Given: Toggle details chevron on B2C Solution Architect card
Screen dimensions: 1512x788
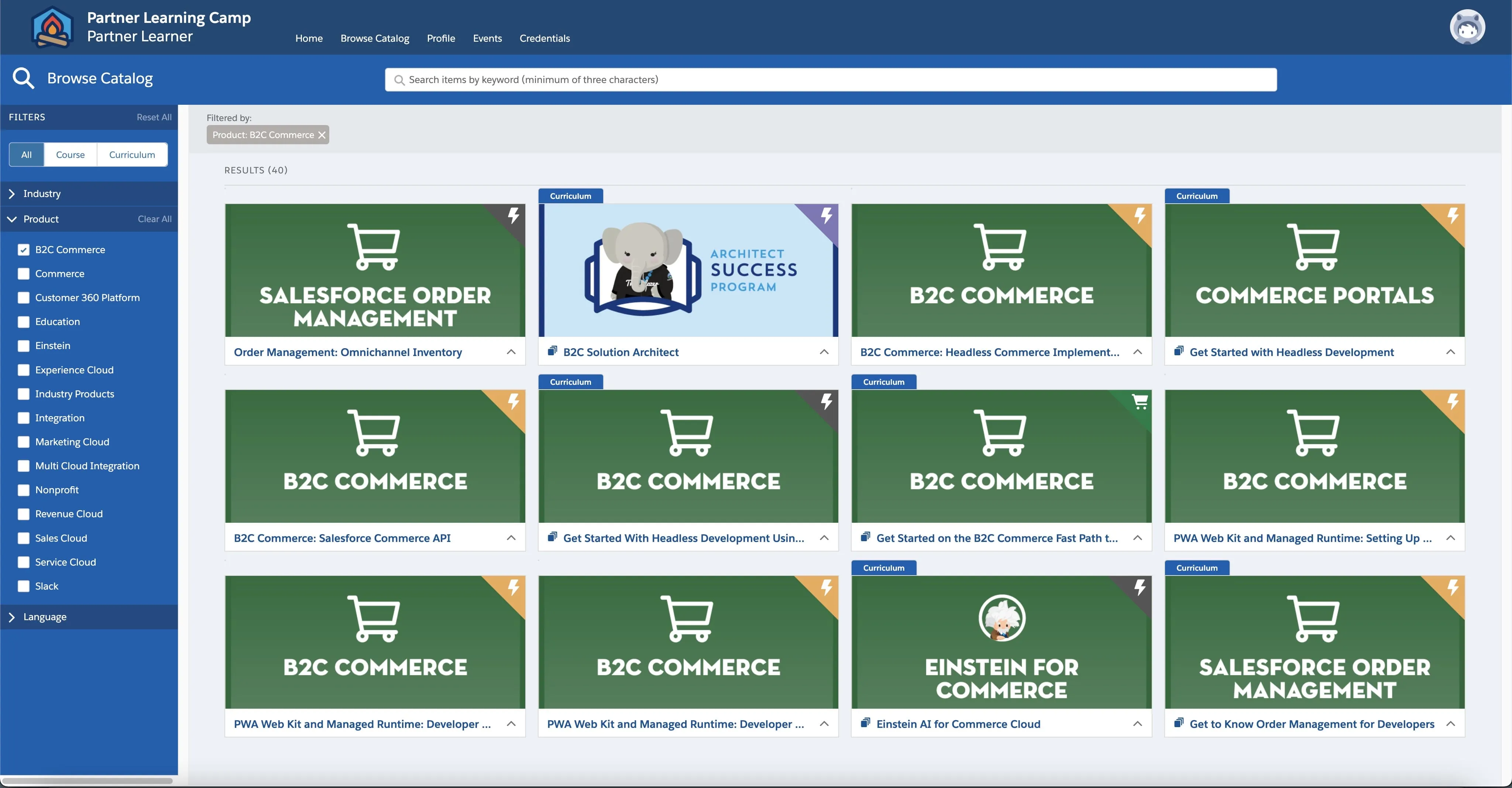Looking at the screenshot, I should 824,352.
